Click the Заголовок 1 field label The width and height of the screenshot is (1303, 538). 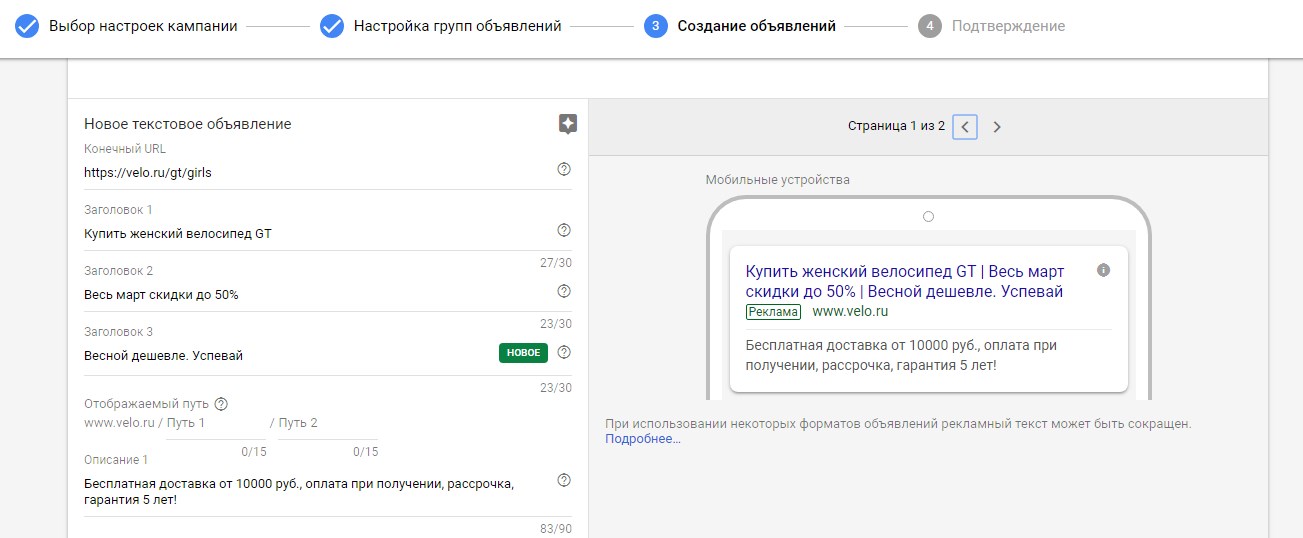click(119, 210)
